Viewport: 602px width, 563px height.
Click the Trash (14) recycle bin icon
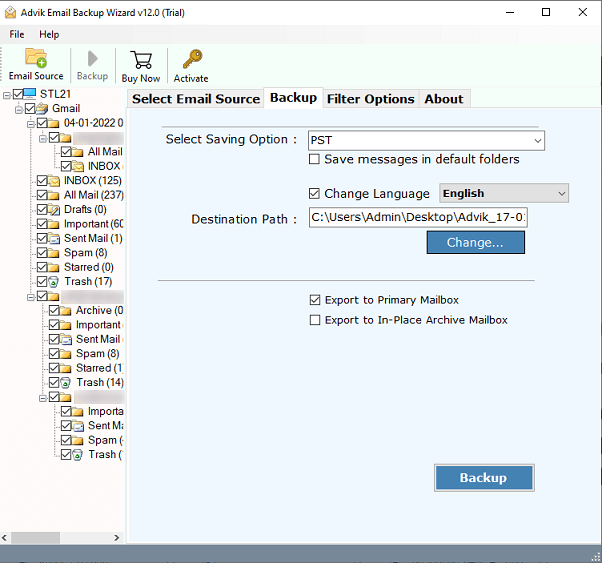pyautogui.click(x=66, y=383)
